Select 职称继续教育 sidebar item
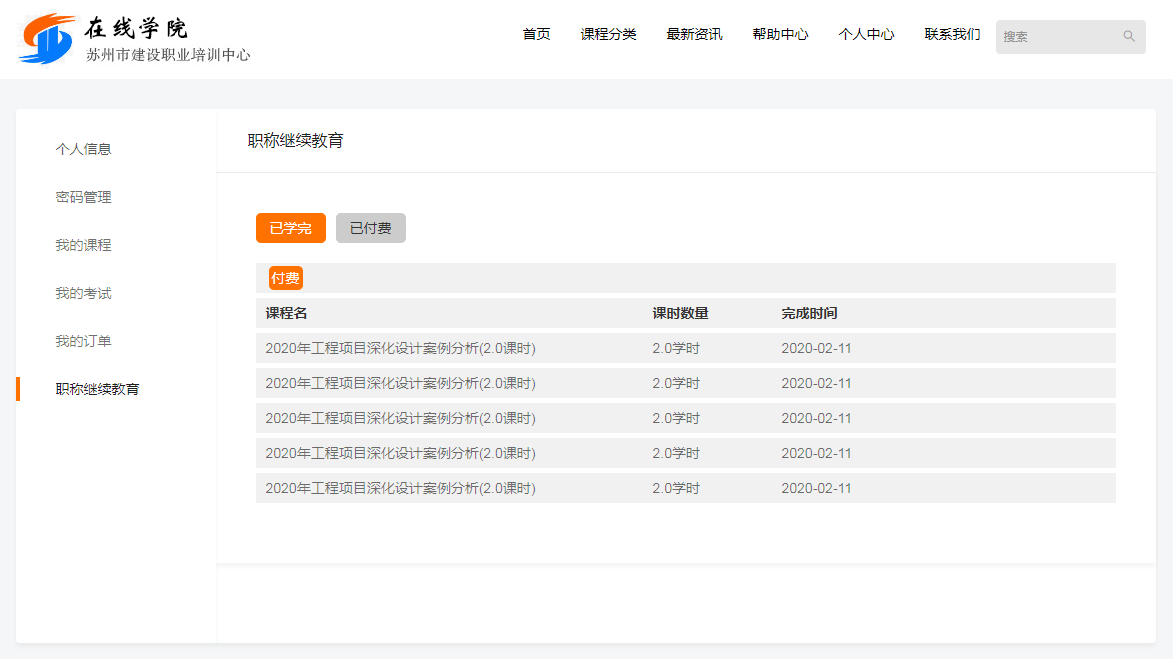The height and width of the screenshot is (659, 1173). pyautogui.click(x=97, y=389)
